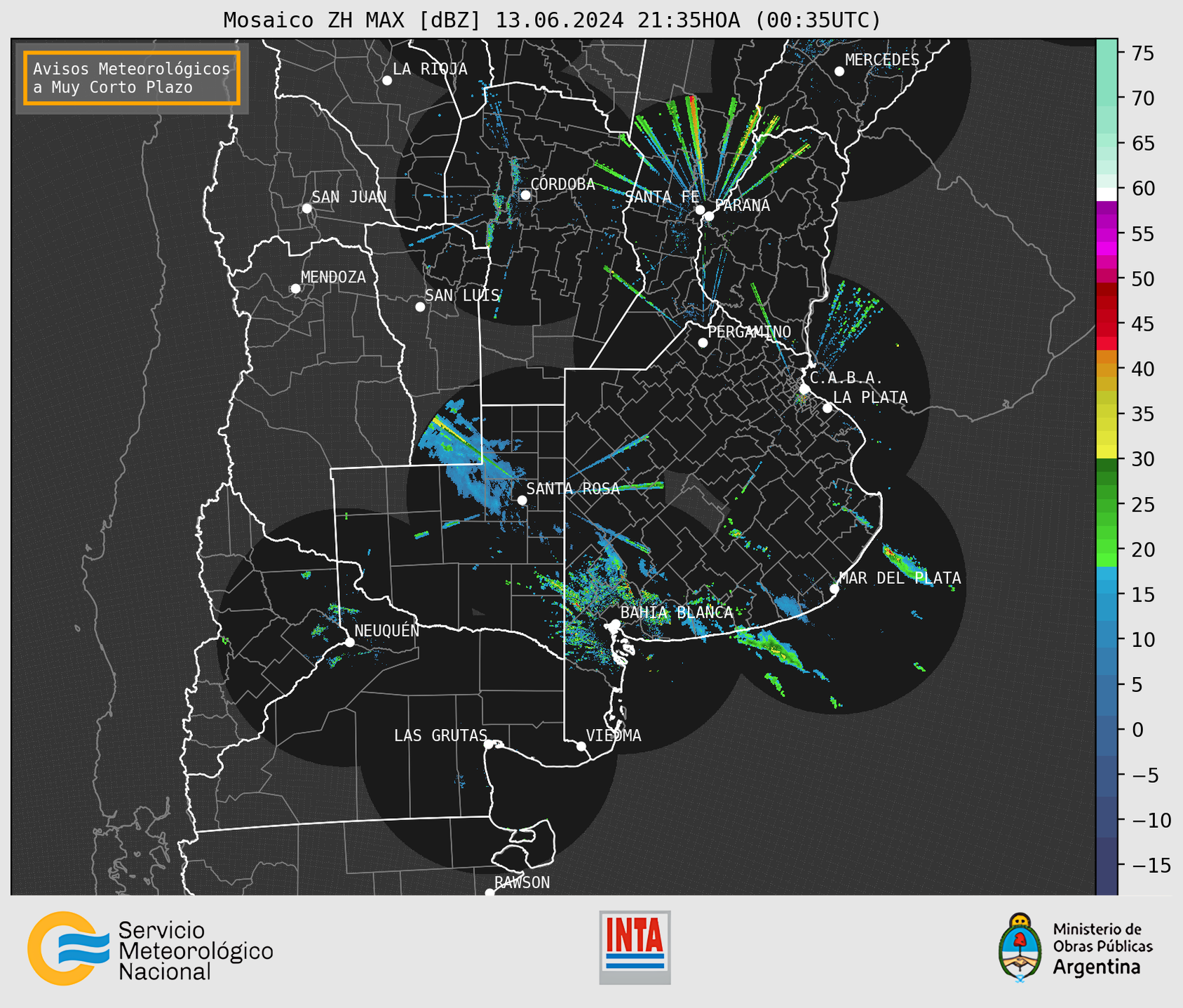Click the CÓRDOBA city marker dot

click(525, 195)
